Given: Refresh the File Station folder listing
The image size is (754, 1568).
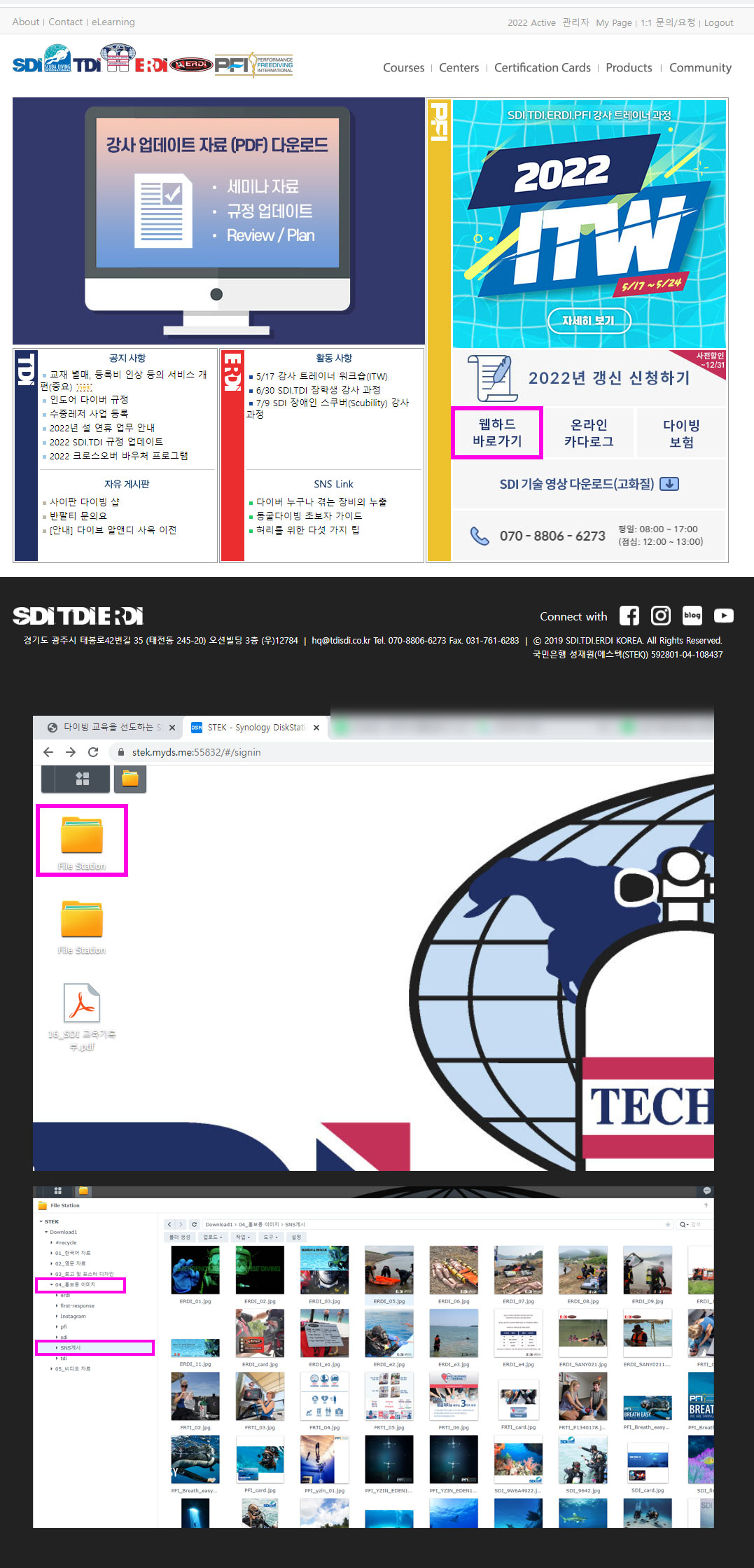Looking at the screenshot, I should [194, 1224].
